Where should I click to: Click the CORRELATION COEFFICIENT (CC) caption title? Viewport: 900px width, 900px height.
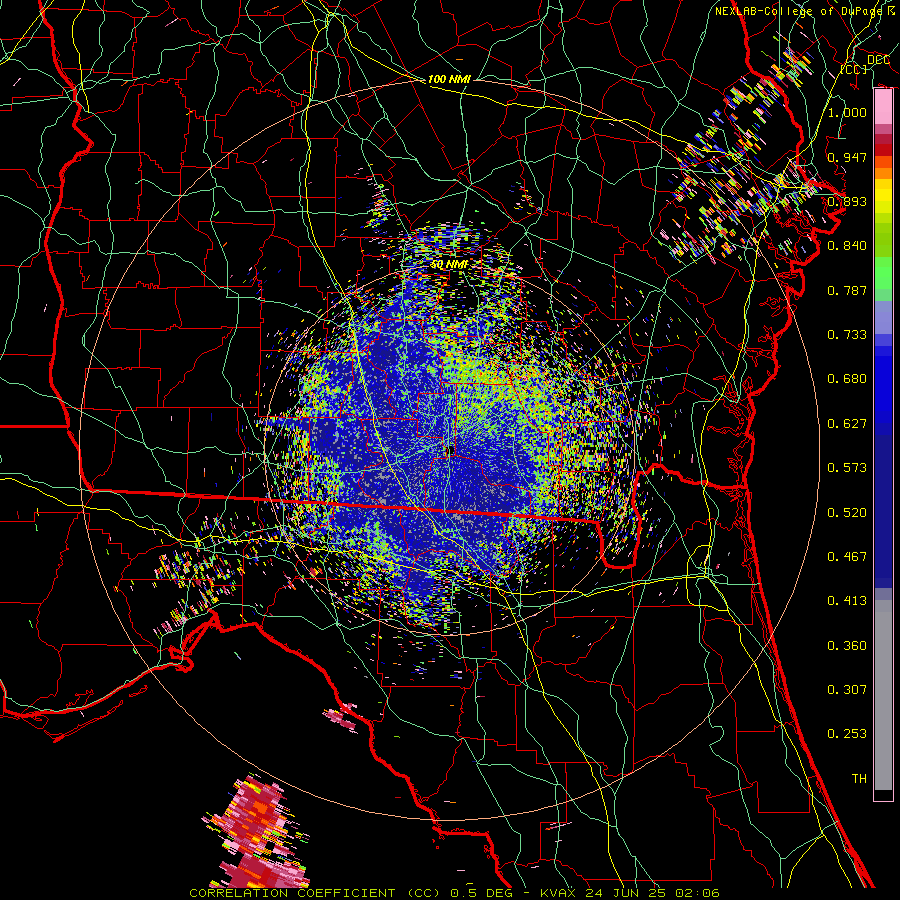(315, 893)
